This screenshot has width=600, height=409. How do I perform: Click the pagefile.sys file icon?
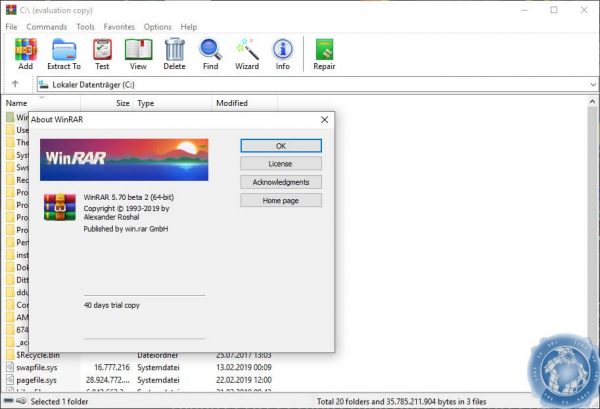10,380
